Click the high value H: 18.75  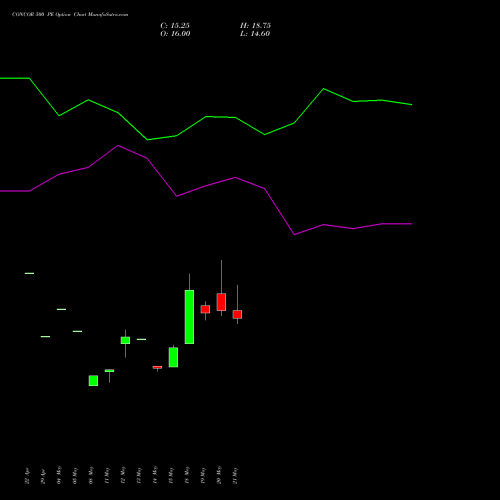(x=255, y=26)
